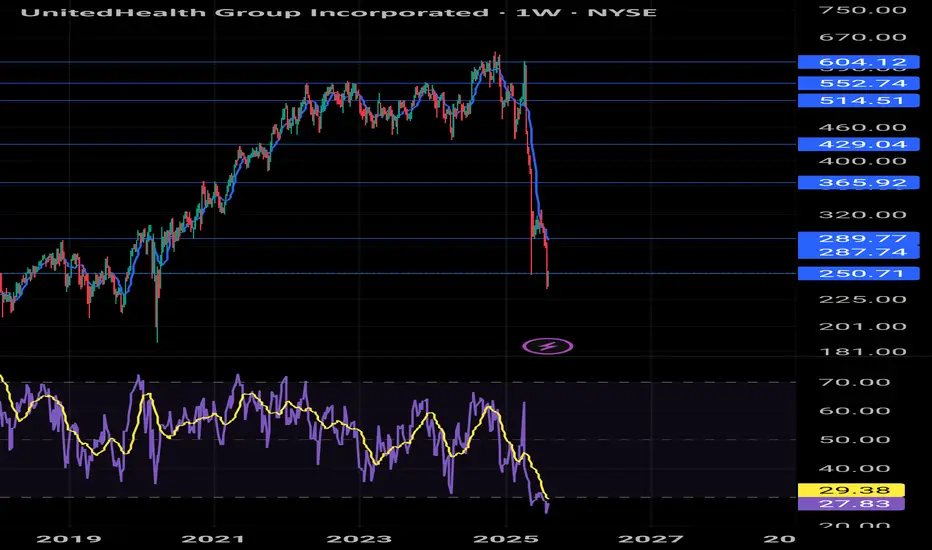Viewport: 932px width, 550px height.
Task: Select the 289.77 price level label
Action: (858, 238)
